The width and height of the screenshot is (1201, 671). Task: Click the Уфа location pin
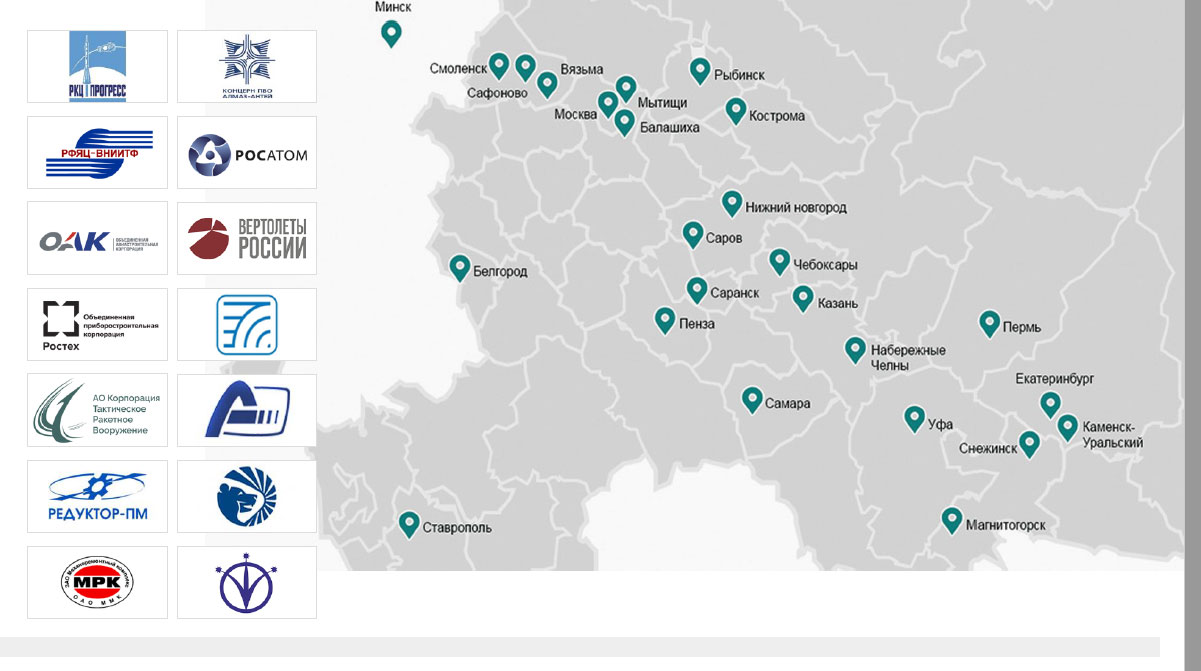(x=914, y=419)
